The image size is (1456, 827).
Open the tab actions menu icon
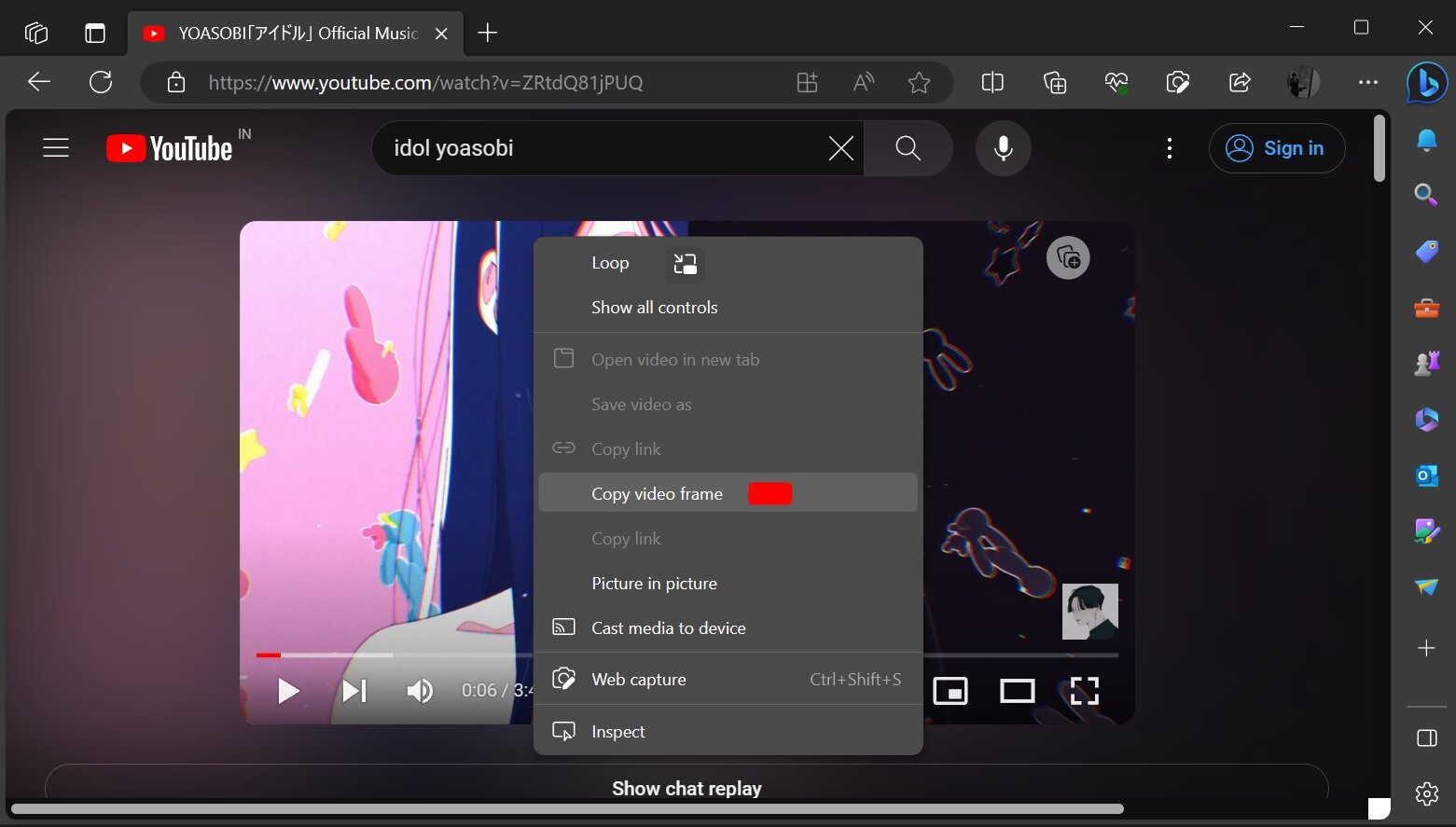pos(95,34)
